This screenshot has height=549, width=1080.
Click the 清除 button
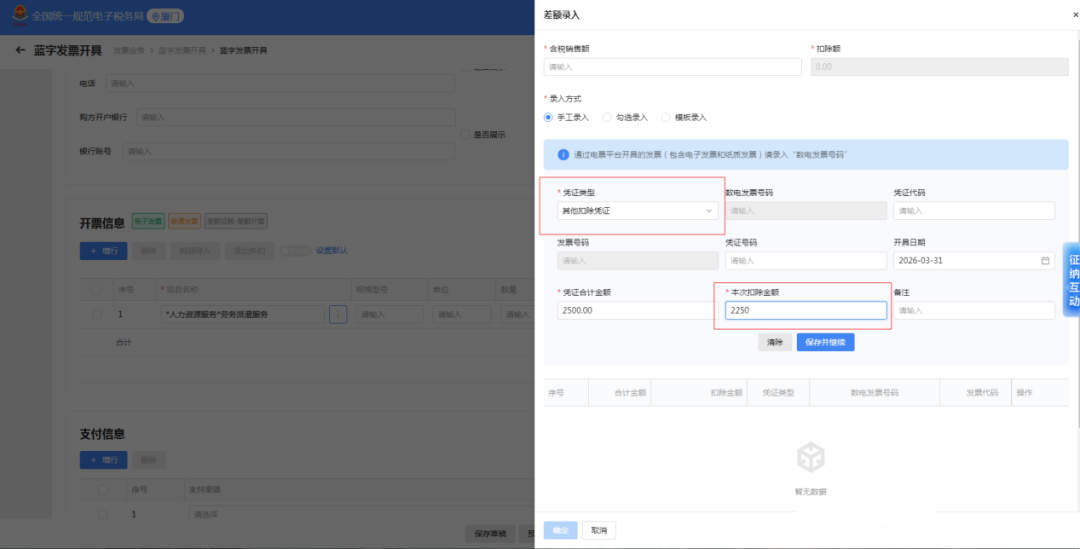click(775, 342)
